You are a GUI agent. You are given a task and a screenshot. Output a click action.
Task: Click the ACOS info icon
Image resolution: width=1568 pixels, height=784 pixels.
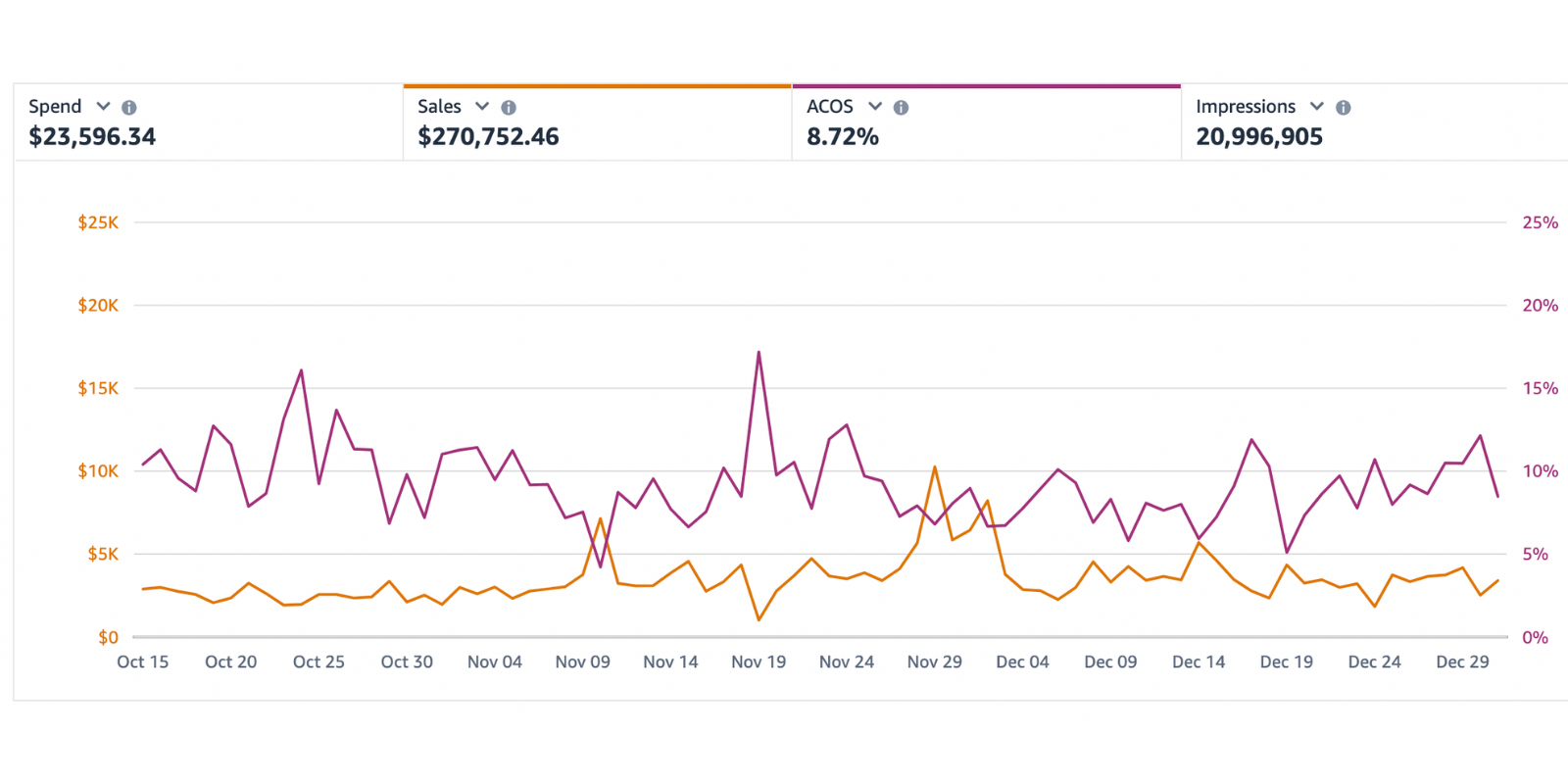902,108
